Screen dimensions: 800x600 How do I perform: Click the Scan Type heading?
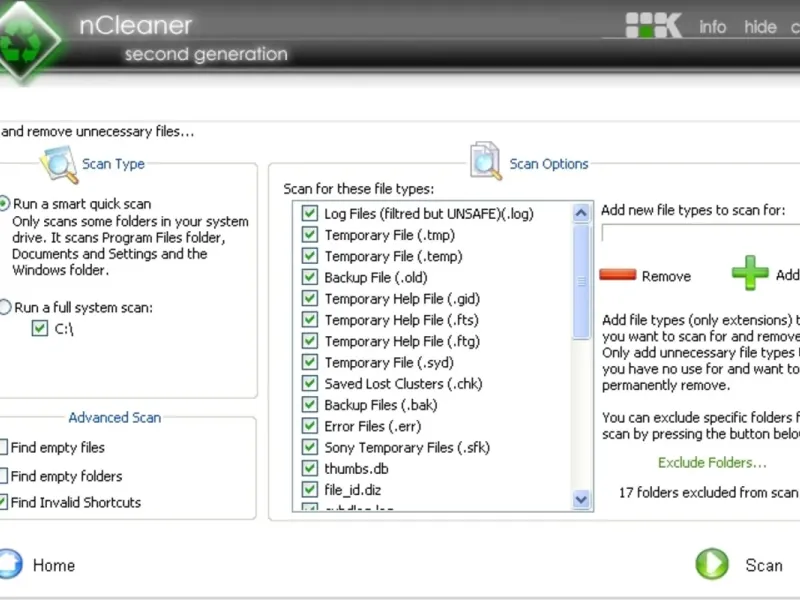113,164
